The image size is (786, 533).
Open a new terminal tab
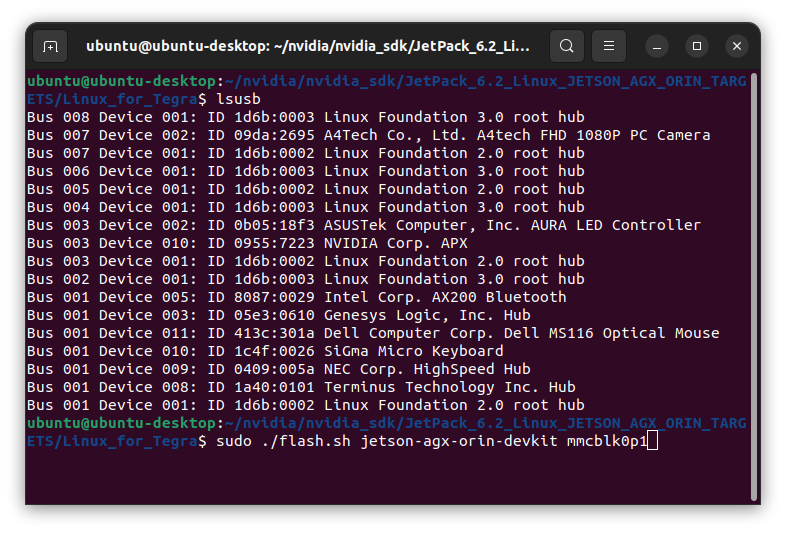50,46
